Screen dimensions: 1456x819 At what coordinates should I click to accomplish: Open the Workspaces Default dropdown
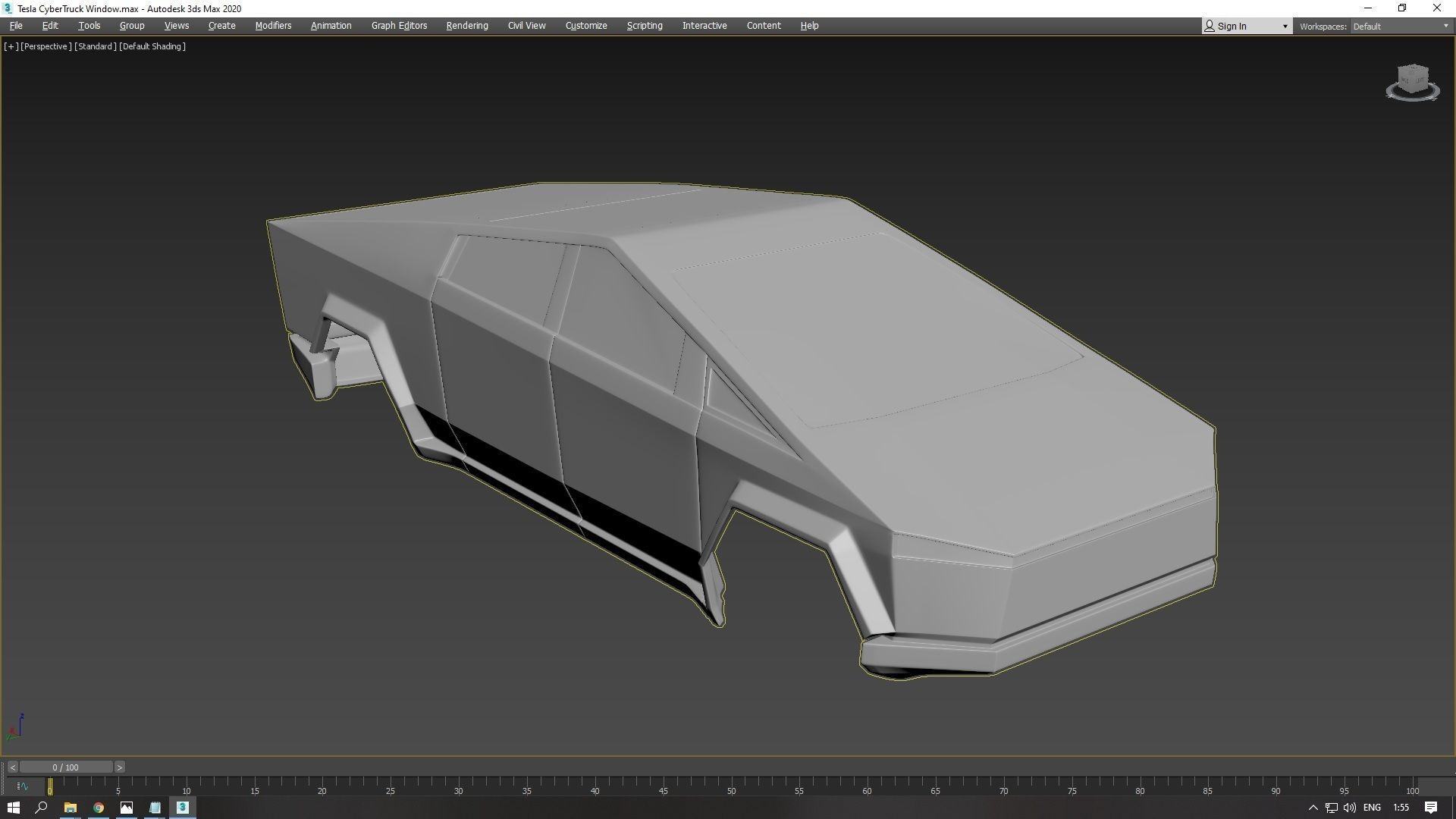coord(1400,27)
